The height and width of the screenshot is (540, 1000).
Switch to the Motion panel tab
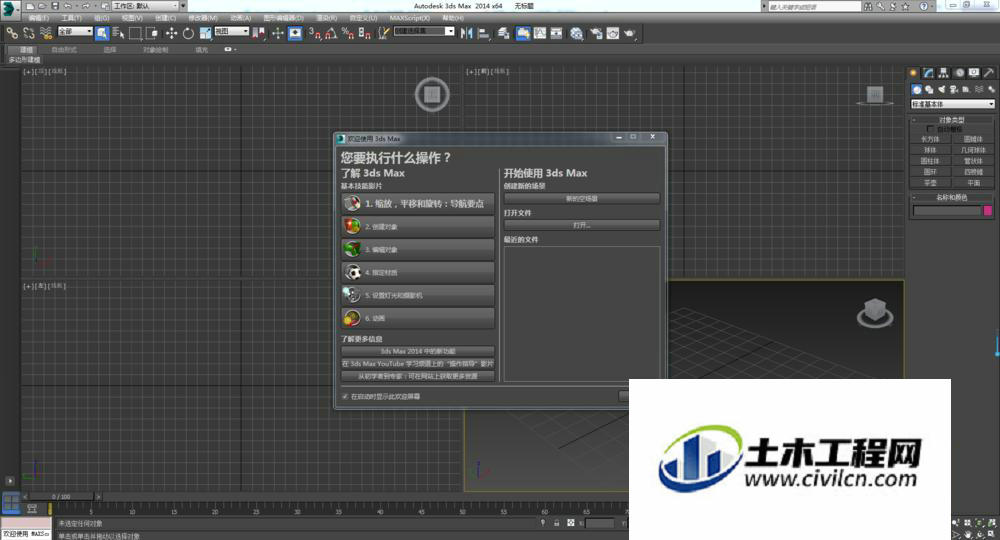click(960, 73)
